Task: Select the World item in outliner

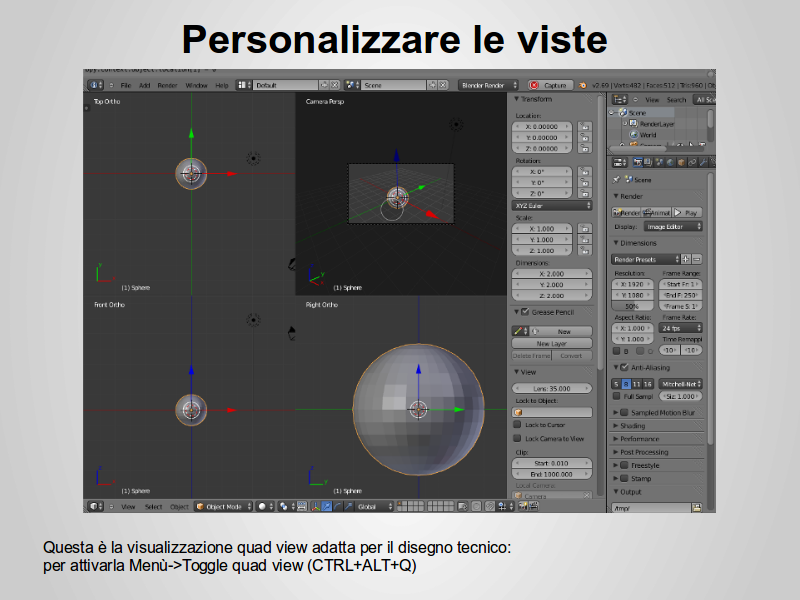Action: 647,134
